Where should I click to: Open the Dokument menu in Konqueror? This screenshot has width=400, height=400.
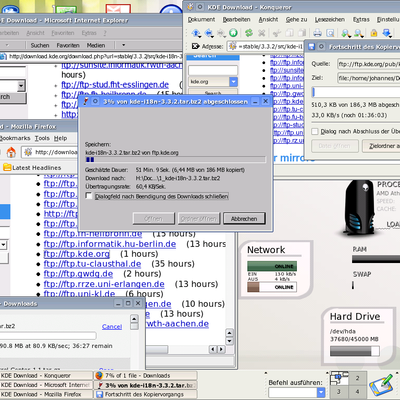pyautogui.click(x=201, y=20)
